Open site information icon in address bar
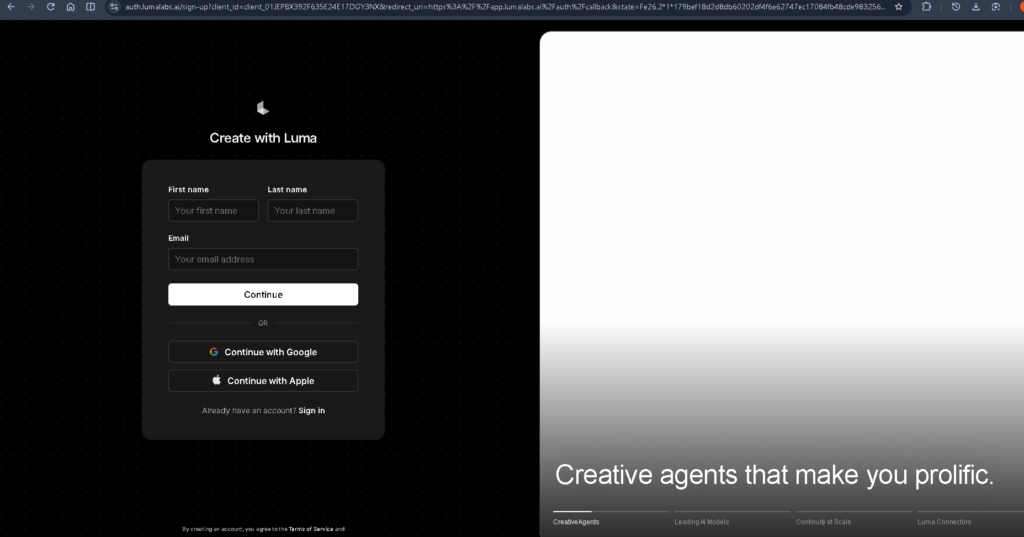Screen dimensions: 1024x537 [x=114, y=7]
